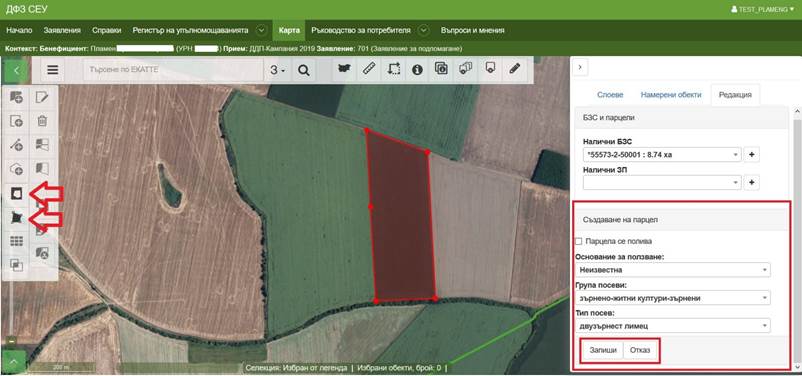Screen dimensions: 802x376
Task: Collapse the left panel with green arrow button
Action: tap(16, 70)
